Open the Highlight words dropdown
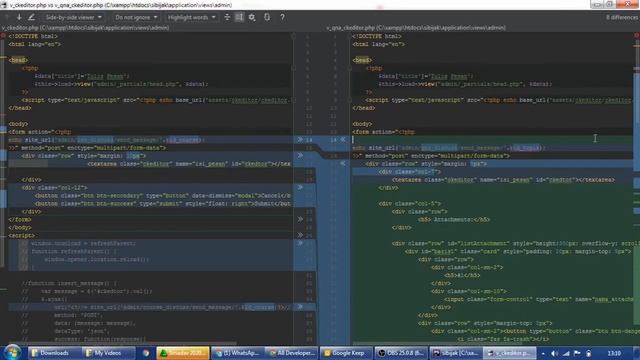Image resolution: width=640 pixels, height=360 pixels. (x=191, y=18)
